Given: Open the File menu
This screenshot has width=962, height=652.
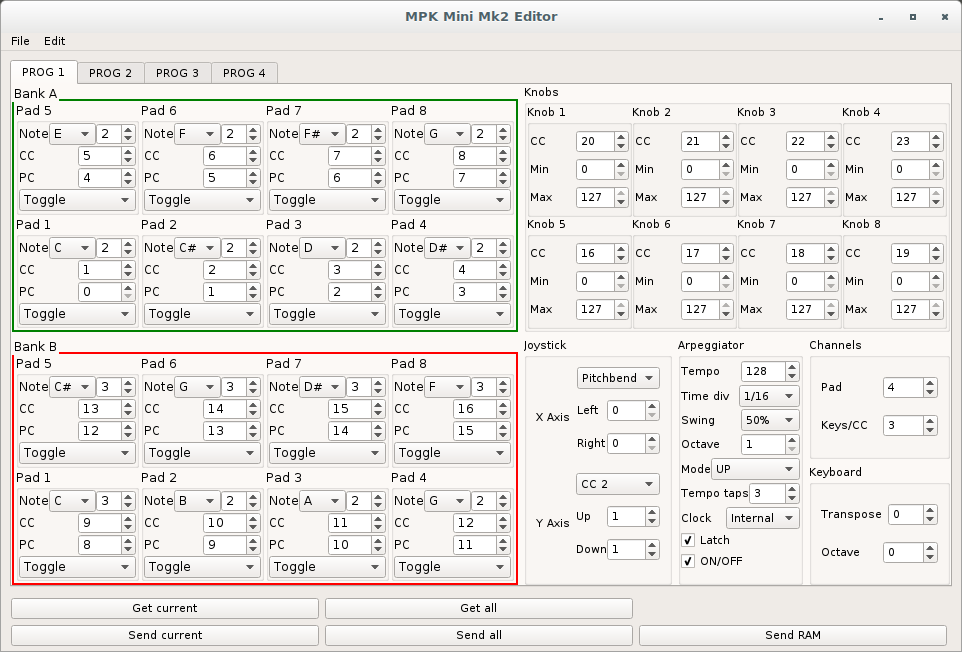Looking at the screenshot, I should pos(20,41).
